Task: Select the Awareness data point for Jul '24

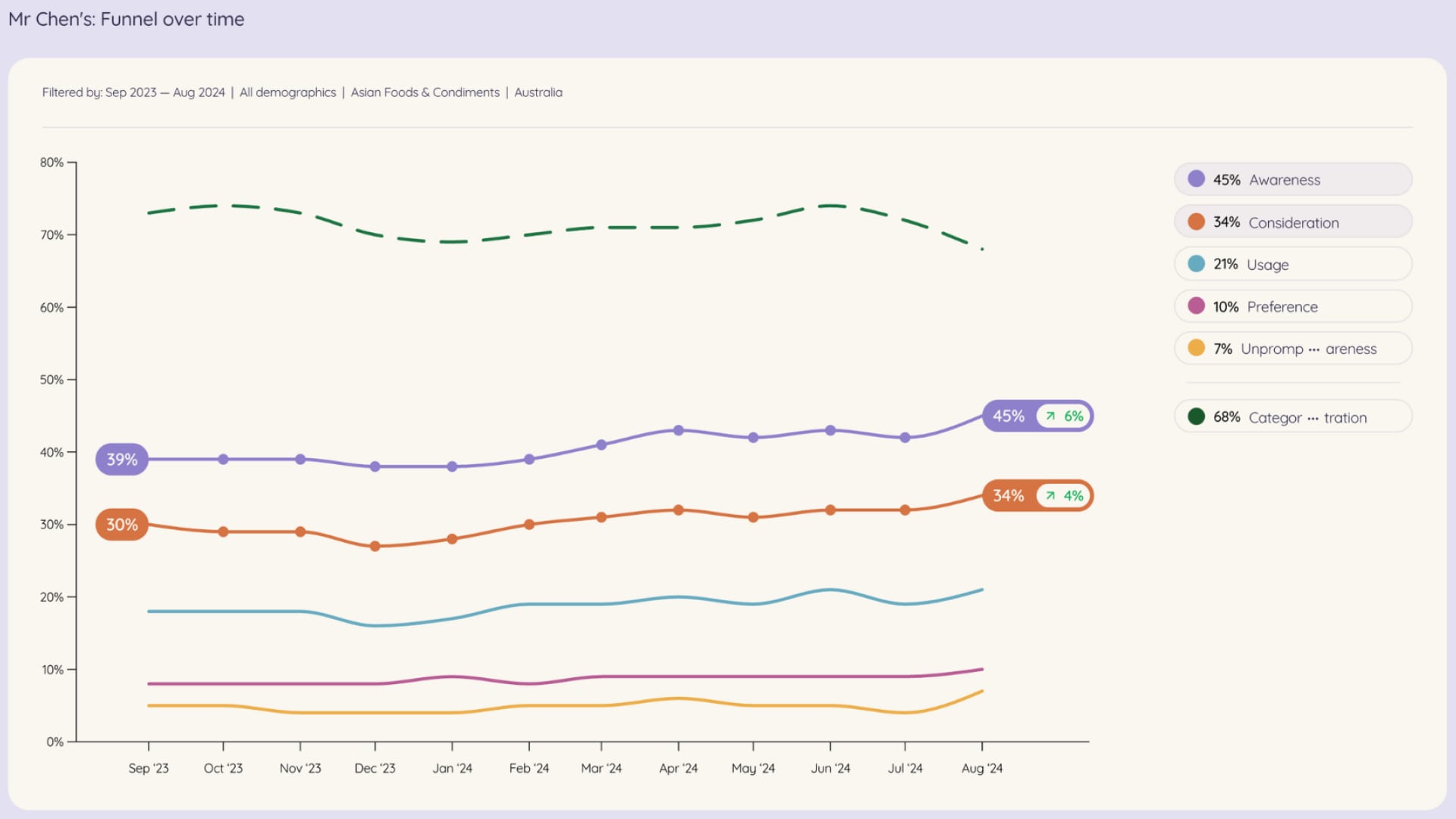Action: point(905,438)
